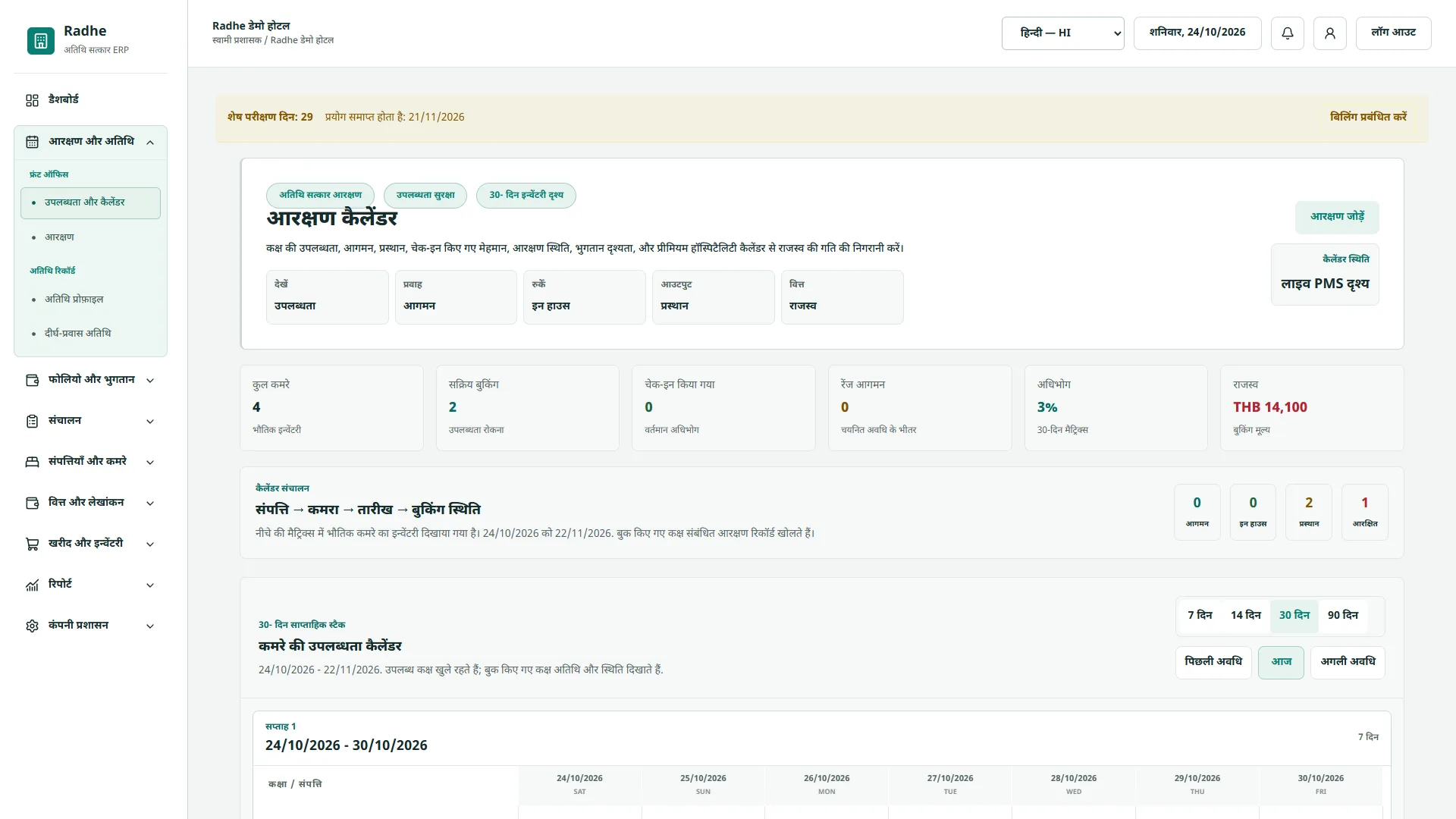Expand संपत्तियाँ और कमरे chevron
This screenshot has width=1456, height=819.
[150, 463]
